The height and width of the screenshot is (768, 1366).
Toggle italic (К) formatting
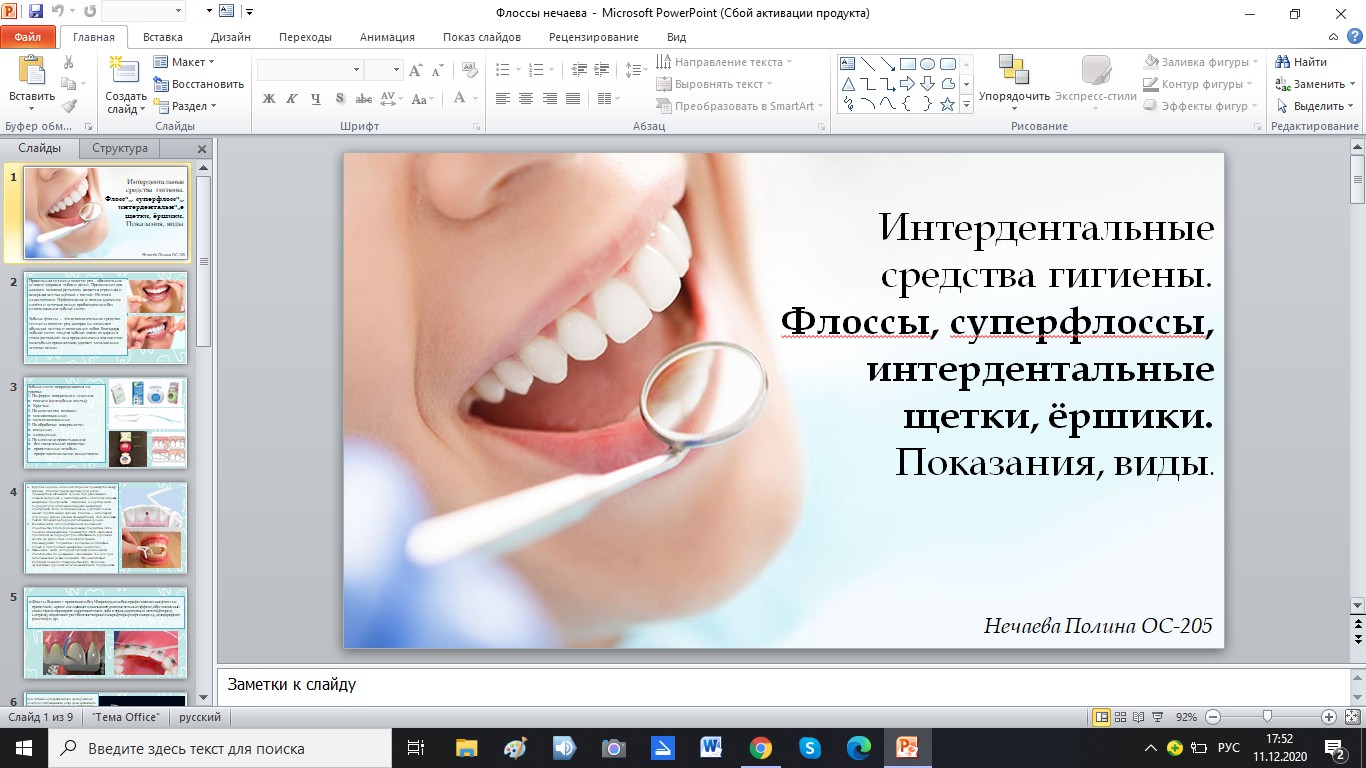tap(292, 99)
